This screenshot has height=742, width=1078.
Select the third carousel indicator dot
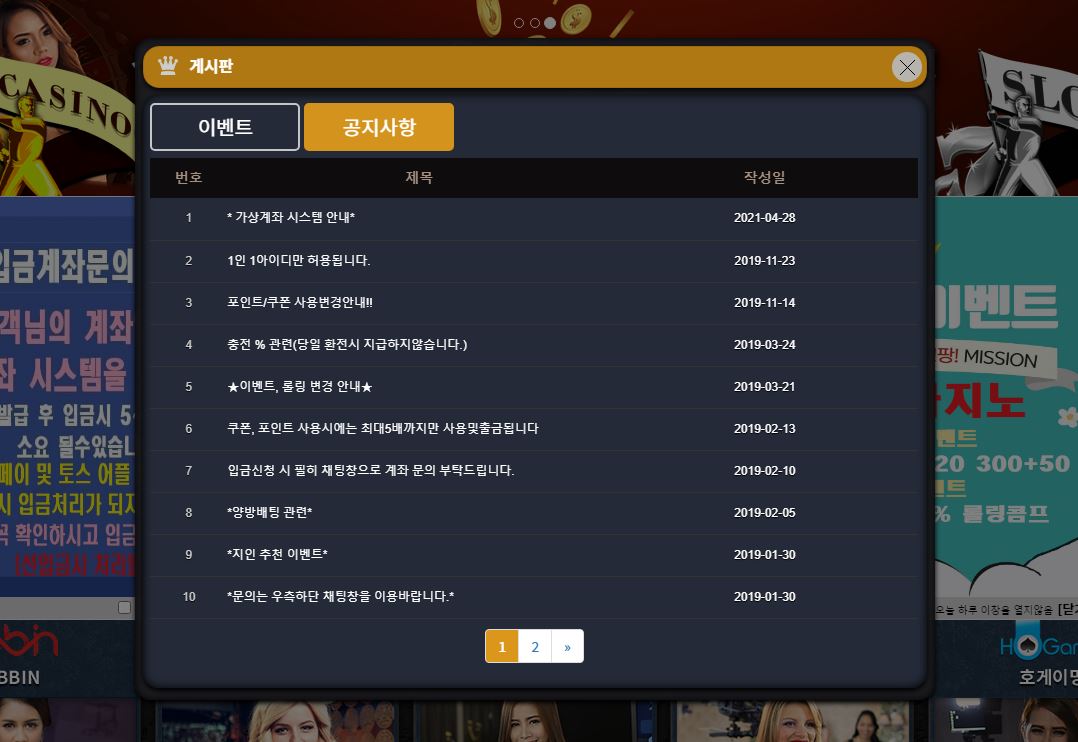[550, 22]
